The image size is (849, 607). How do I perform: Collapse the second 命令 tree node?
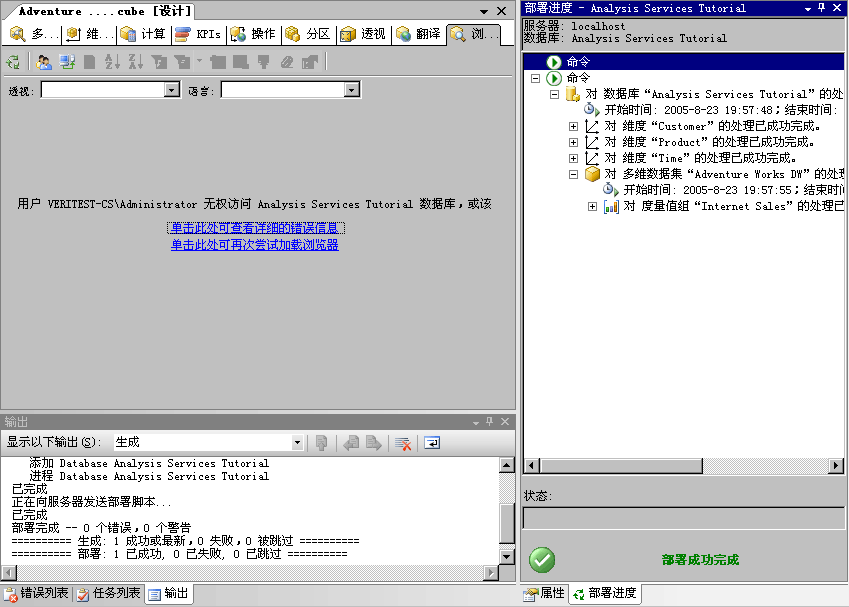(x=535, y=78)
